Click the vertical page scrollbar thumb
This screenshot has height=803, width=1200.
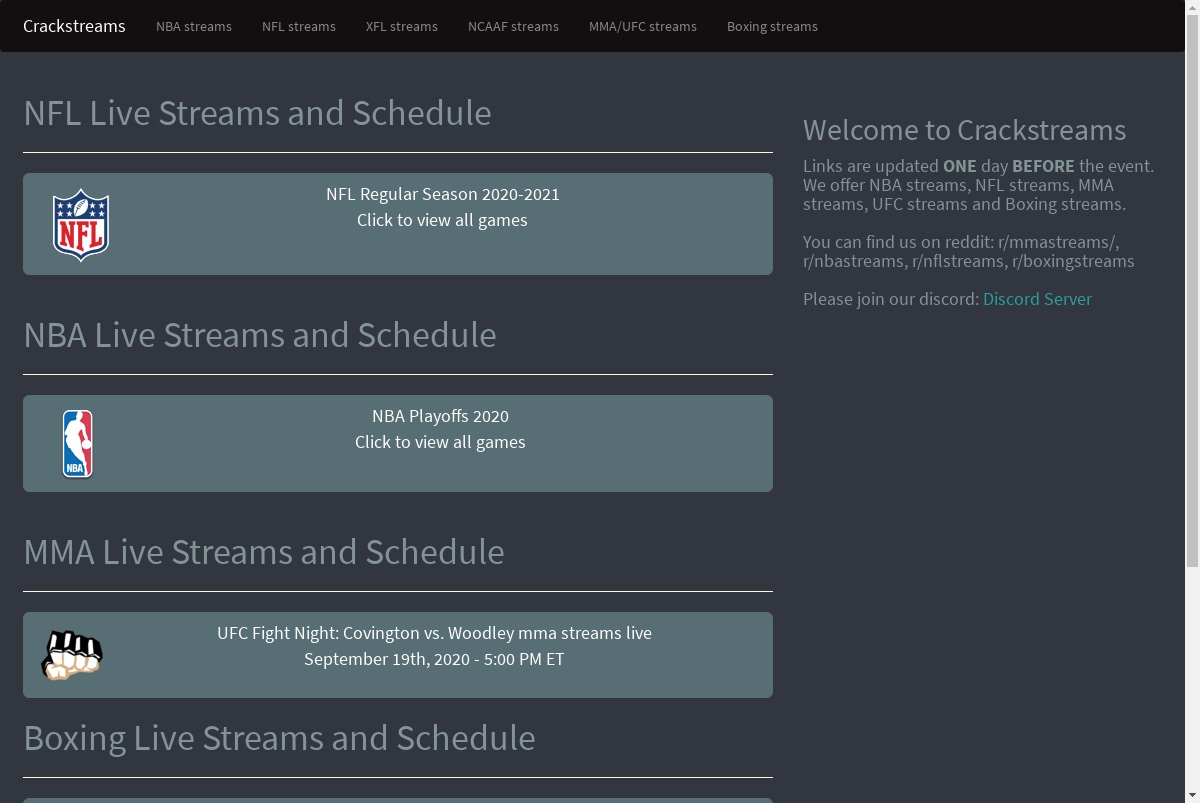tap(1192, 290)
